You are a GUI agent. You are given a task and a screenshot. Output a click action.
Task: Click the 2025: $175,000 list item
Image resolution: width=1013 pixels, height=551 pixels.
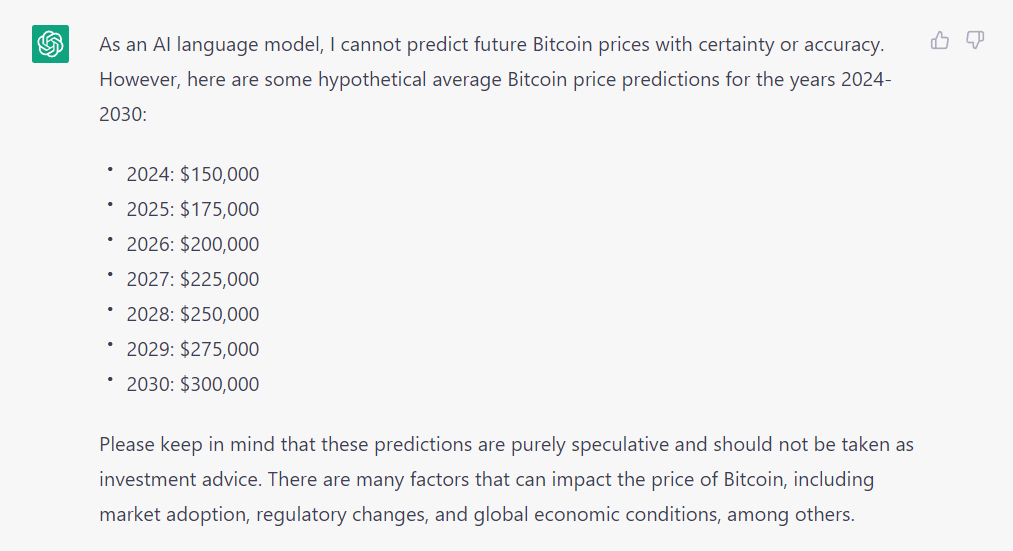(192, 210)
